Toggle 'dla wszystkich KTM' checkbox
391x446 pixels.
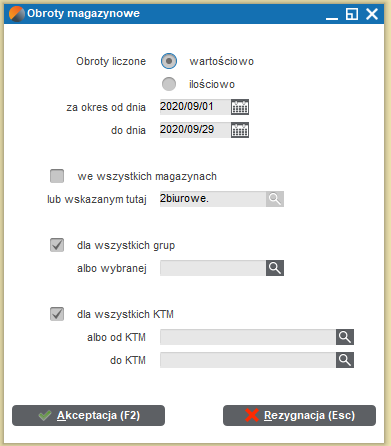[57, 314]
